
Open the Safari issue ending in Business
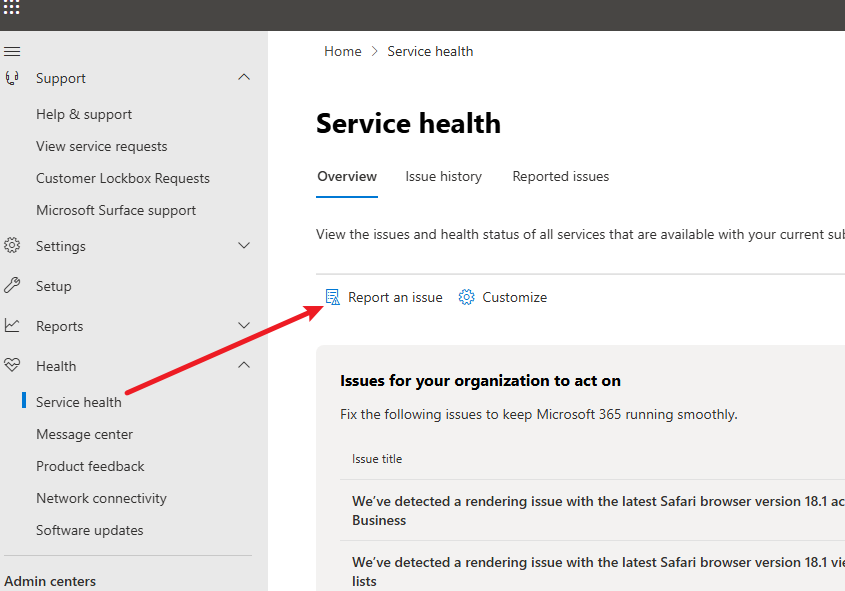tap(598, 510)
